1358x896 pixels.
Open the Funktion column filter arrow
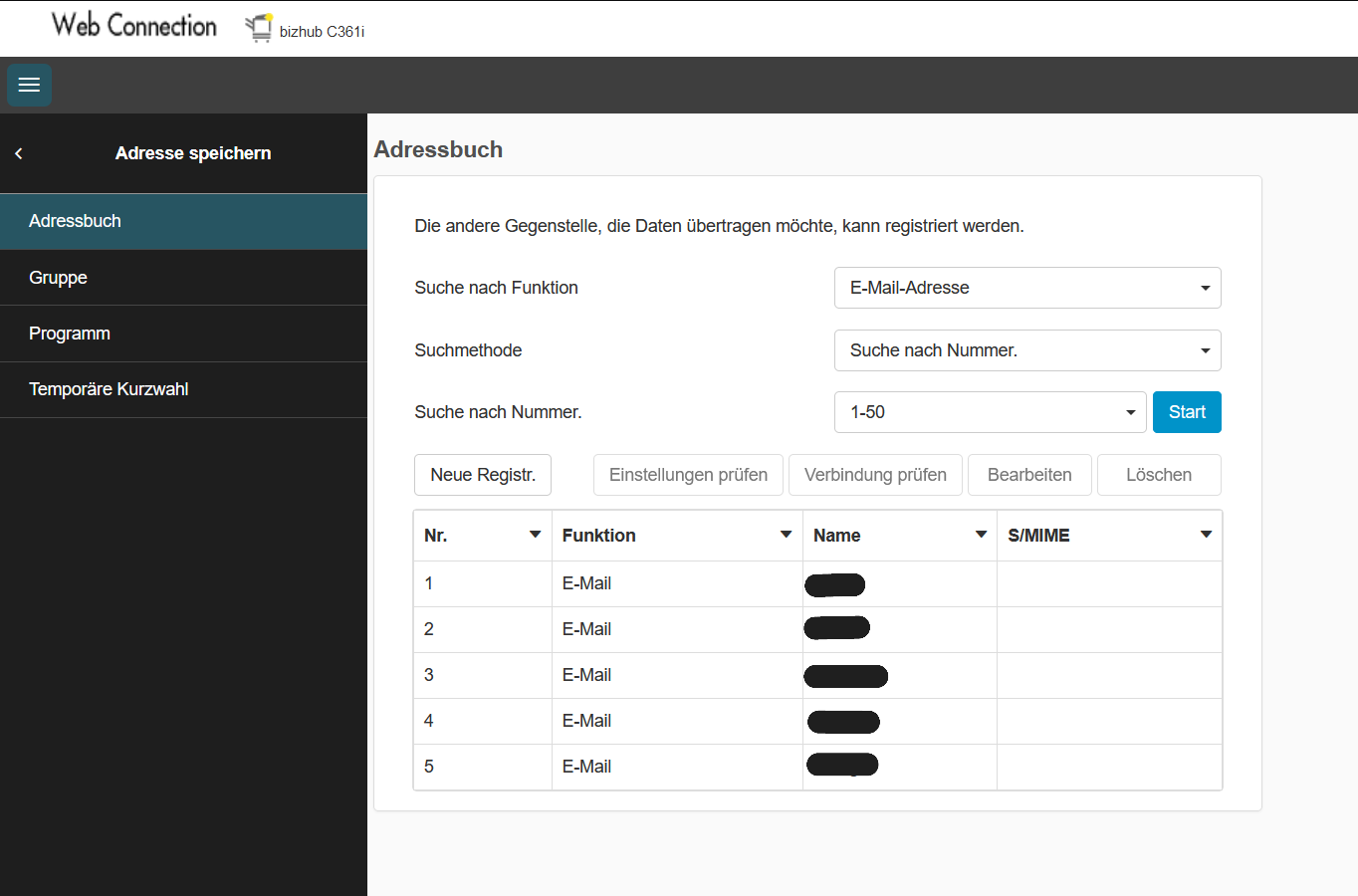pyautogui.click(x=786, y=535)
